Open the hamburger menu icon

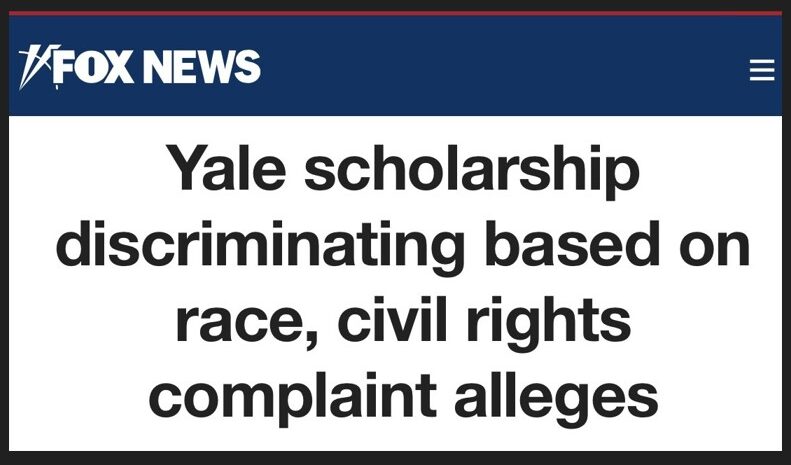(x=762, y=70)
